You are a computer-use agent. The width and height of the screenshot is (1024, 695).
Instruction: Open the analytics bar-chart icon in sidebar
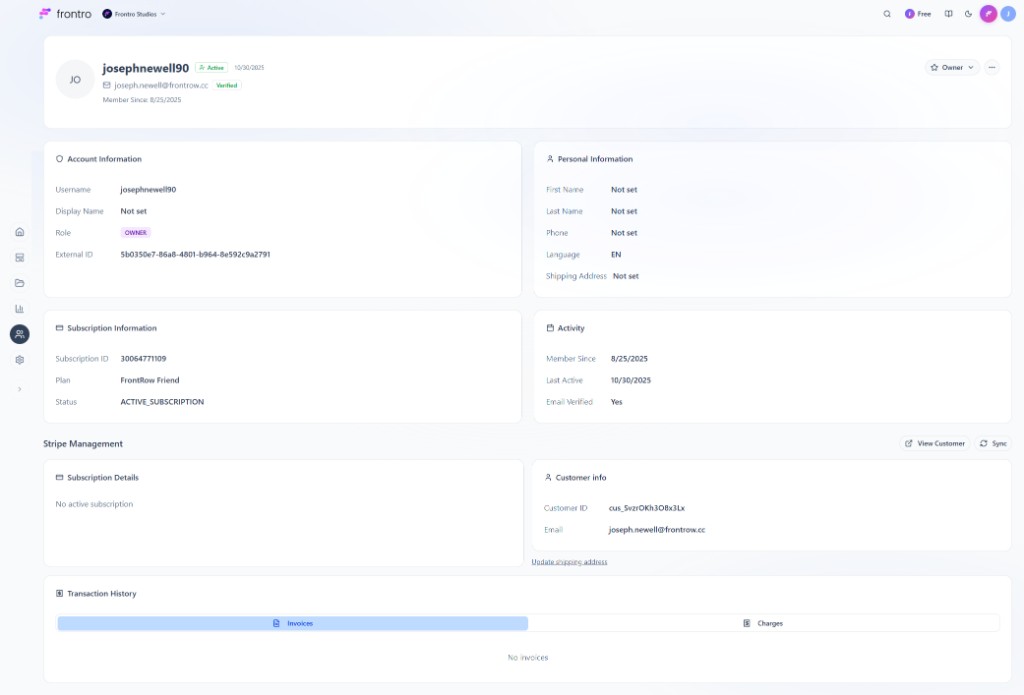[x=19, y=308]
